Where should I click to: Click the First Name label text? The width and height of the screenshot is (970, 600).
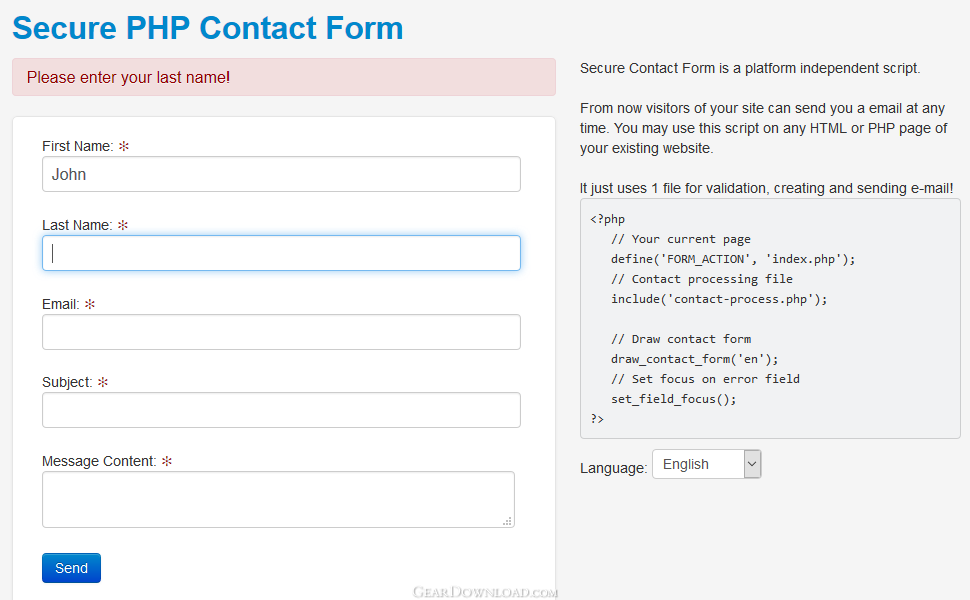click(77, 146)
